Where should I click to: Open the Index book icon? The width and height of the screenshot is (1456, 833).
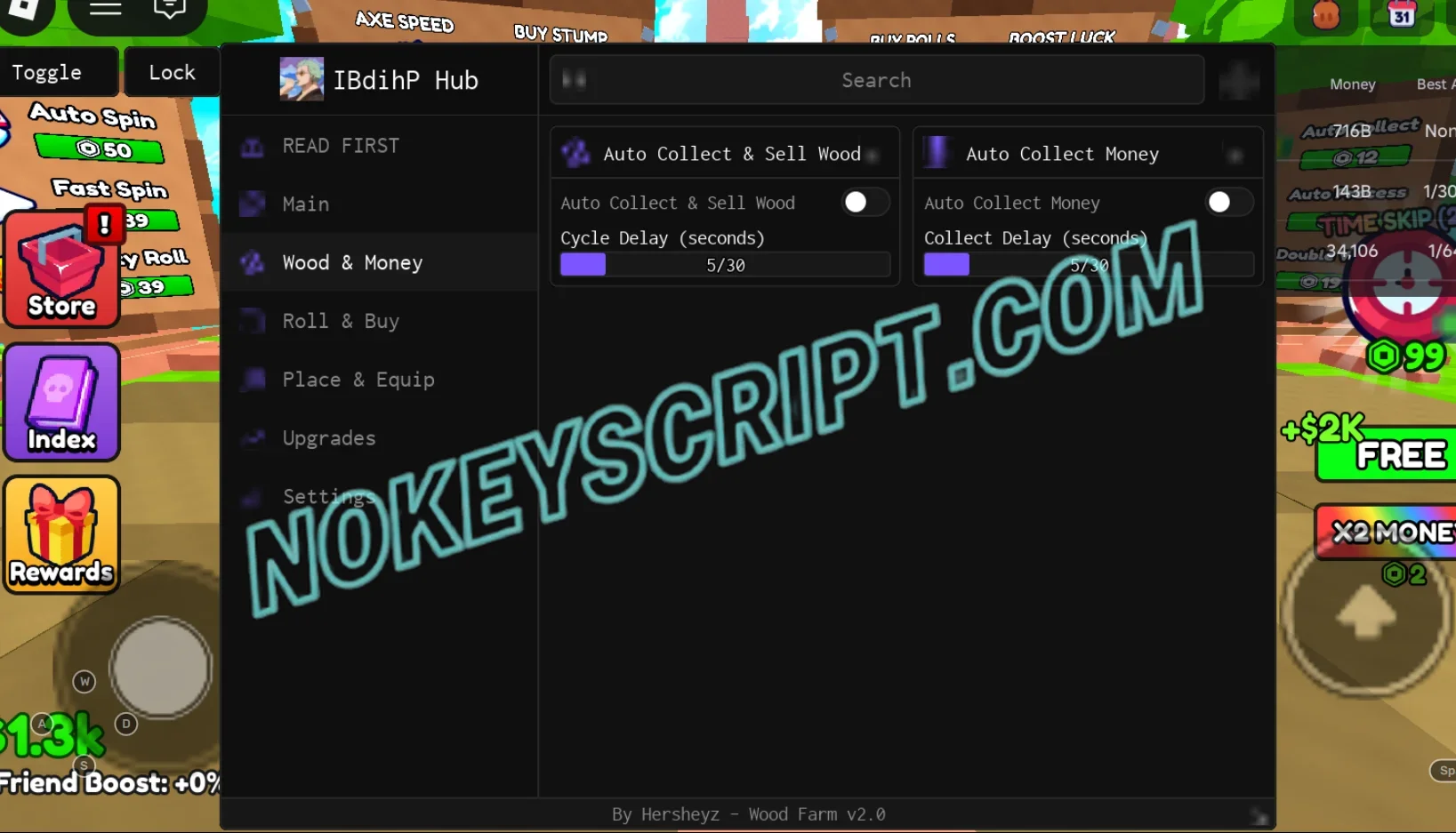tap(61, 403)
